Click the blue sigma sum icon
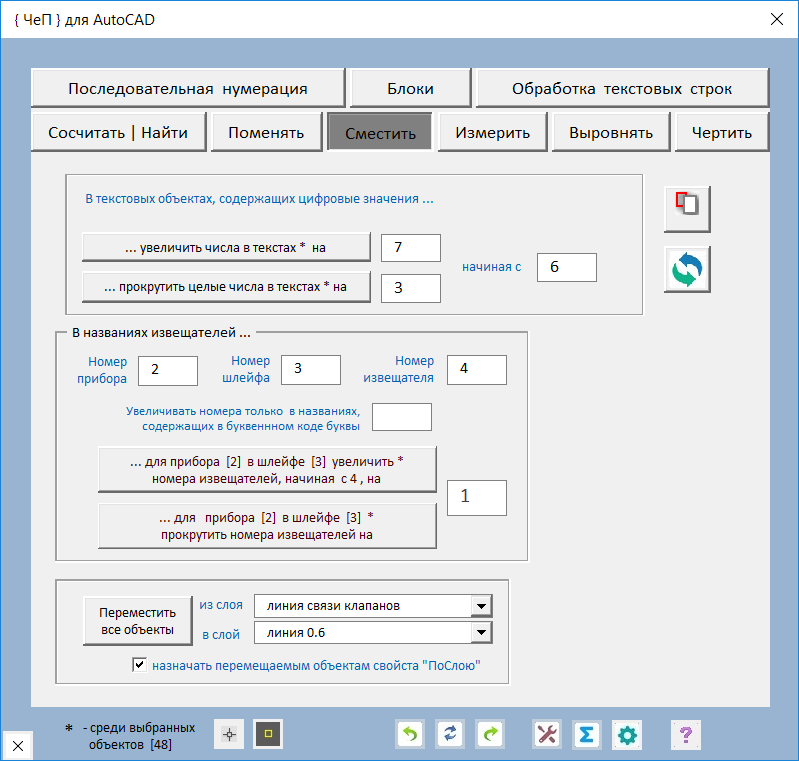This screenshot has height=761, width=799. click(x=587, y=735)
